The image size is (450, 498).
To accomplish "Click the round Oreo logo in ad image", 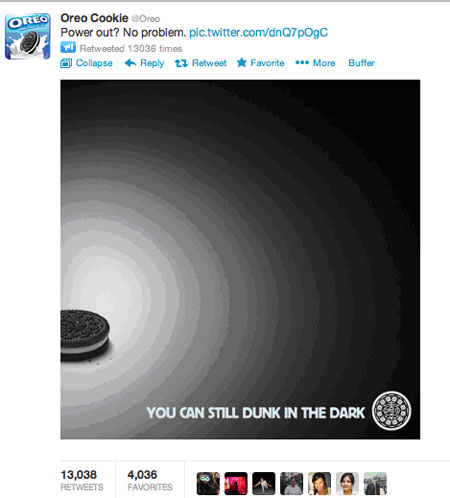I will click(391, 411).
